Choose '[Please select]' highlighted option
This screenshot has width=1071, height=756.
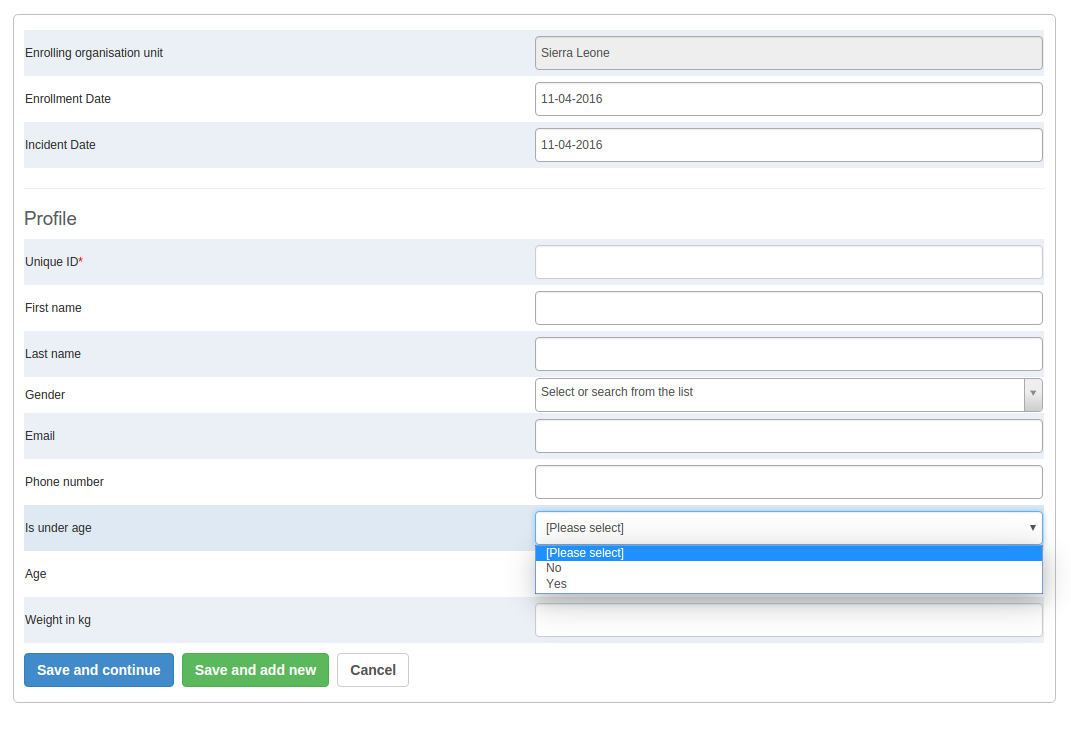pyautogui.click(x=585, y=553)
